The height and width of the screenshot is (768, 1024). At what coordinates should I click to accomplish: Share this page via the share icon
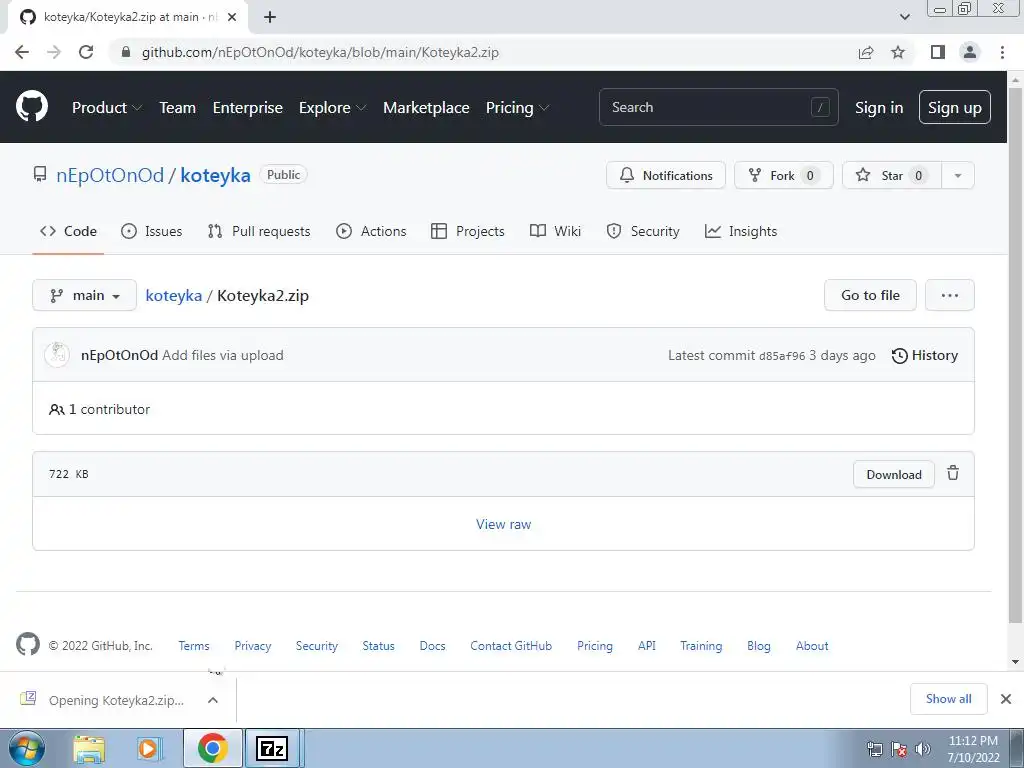click(866, 52)
